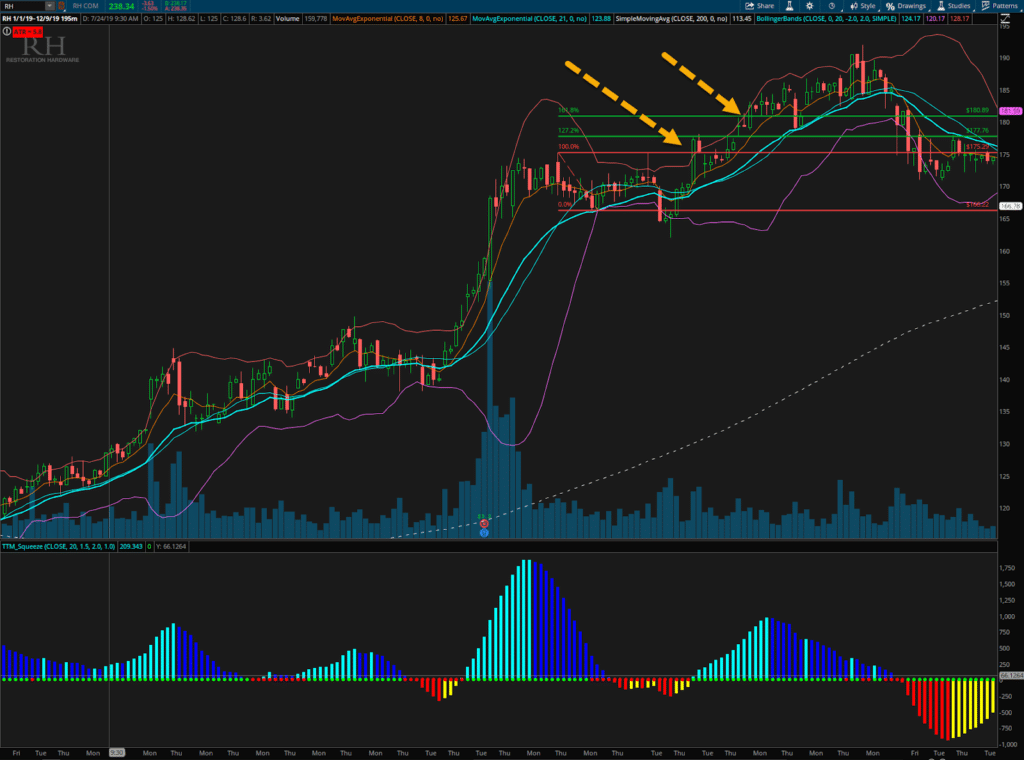Click the TTM_Squeeze study label

point(59,546)
